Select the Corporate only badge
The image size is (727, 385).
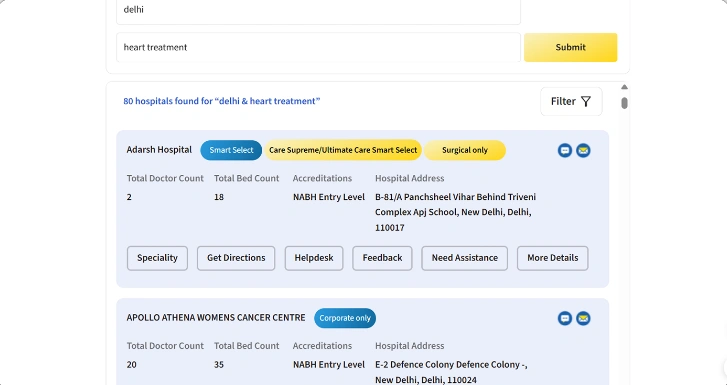pos(345,318)
